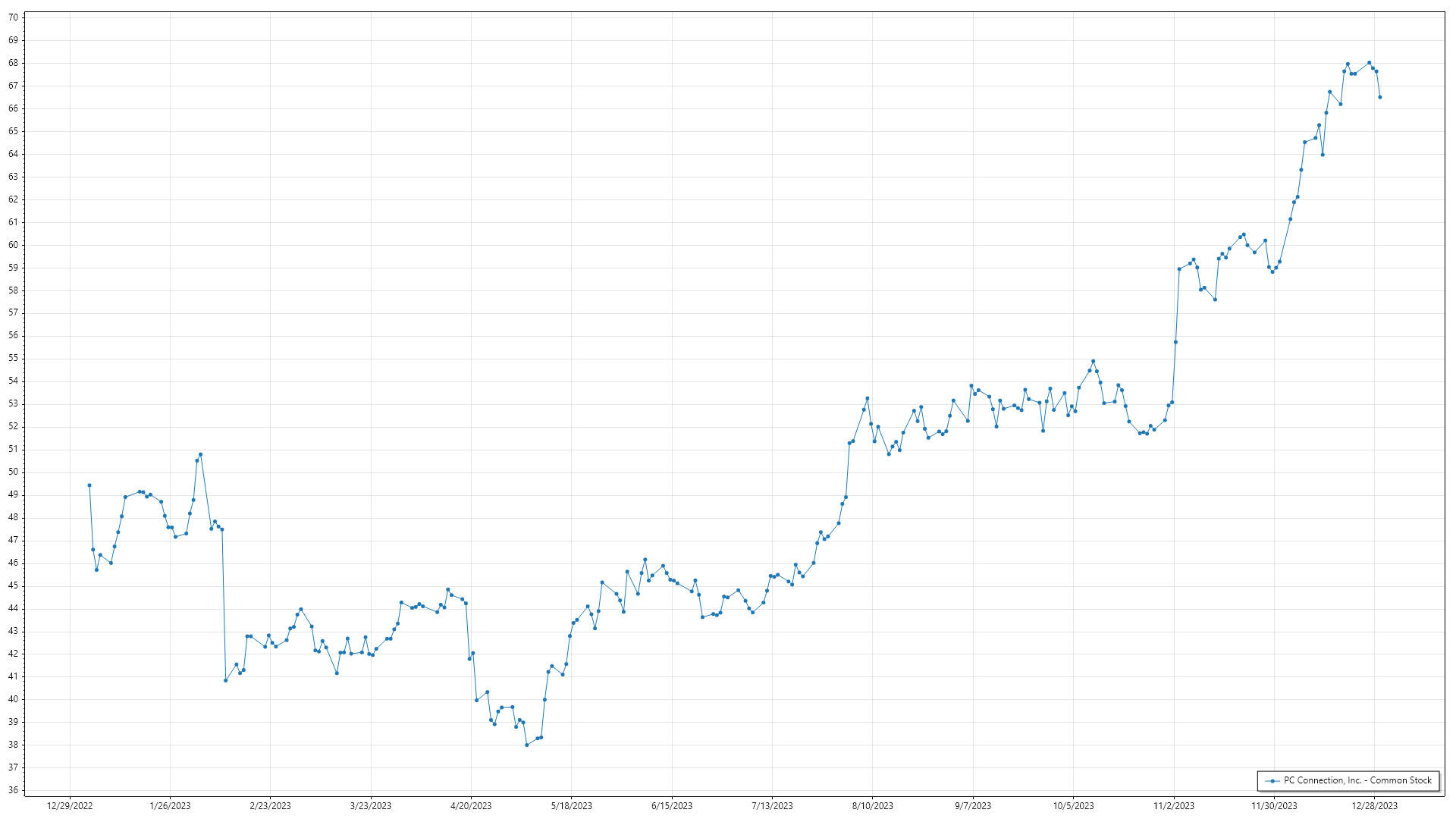This screenshot has width=1456, height=819.
Task: Click the 6/15/2023 x-axis date label
Action: (x=672, y=806)
